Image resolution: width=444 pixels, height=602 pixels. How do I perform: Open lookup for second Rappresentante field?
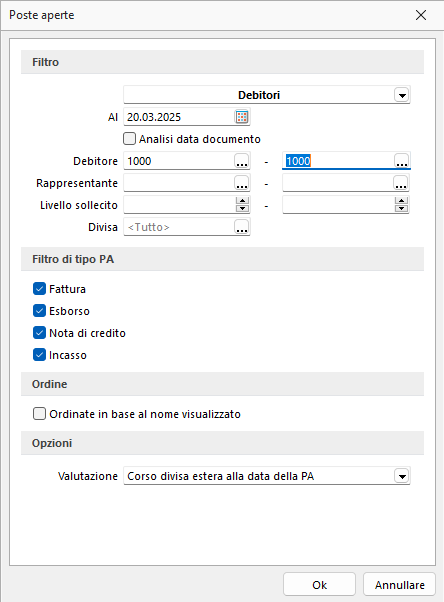tap(401, 183)
